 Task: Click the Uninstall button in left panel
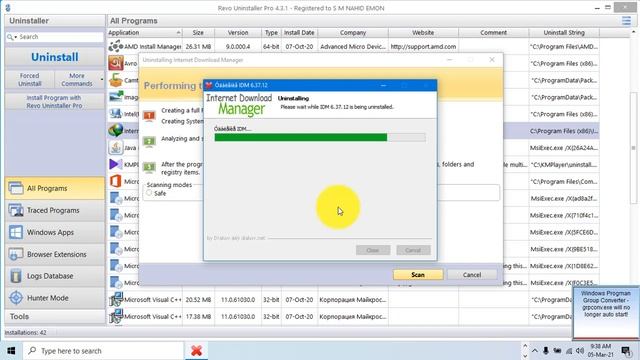(55, 57)
